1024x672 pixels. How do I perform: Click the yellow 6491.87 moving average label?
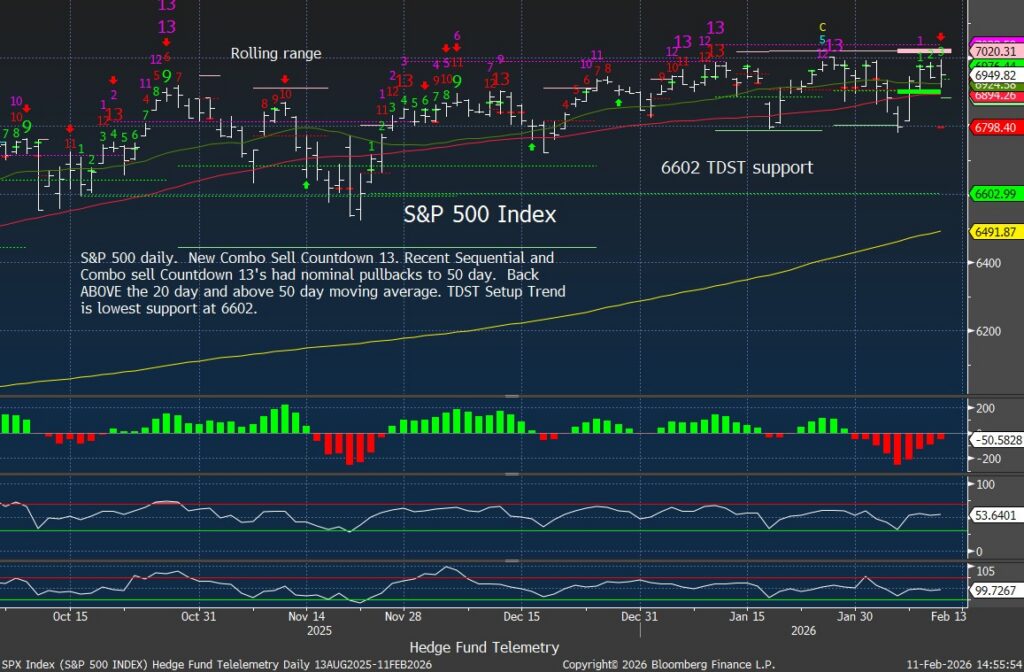pos(995,232)
